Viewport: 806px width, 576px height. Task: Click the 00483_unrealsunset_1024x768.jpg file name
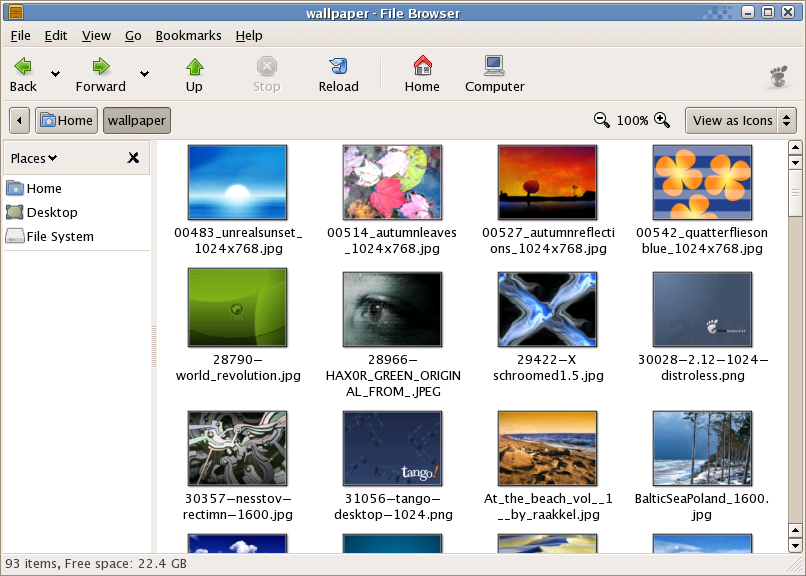pos(239,240)
